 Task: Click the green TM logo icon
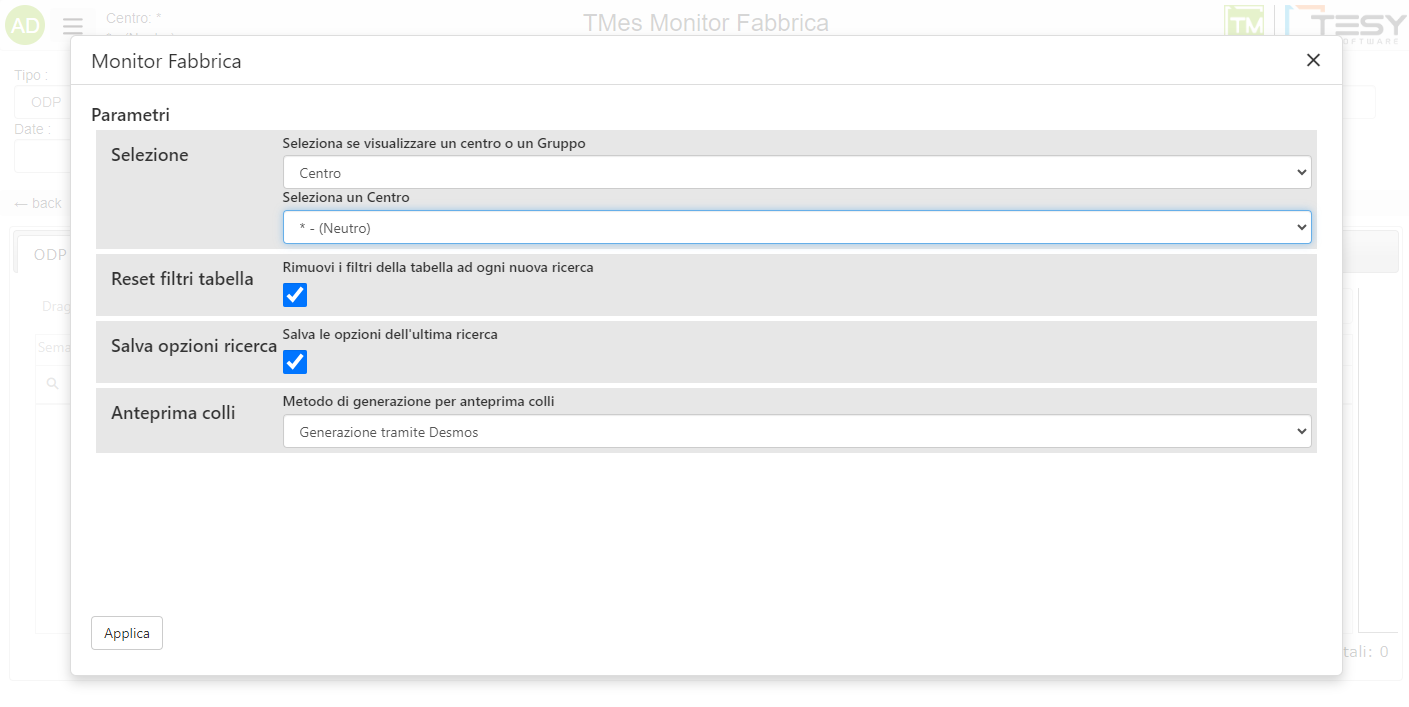pyautogui.click(x=1244, y=23)
